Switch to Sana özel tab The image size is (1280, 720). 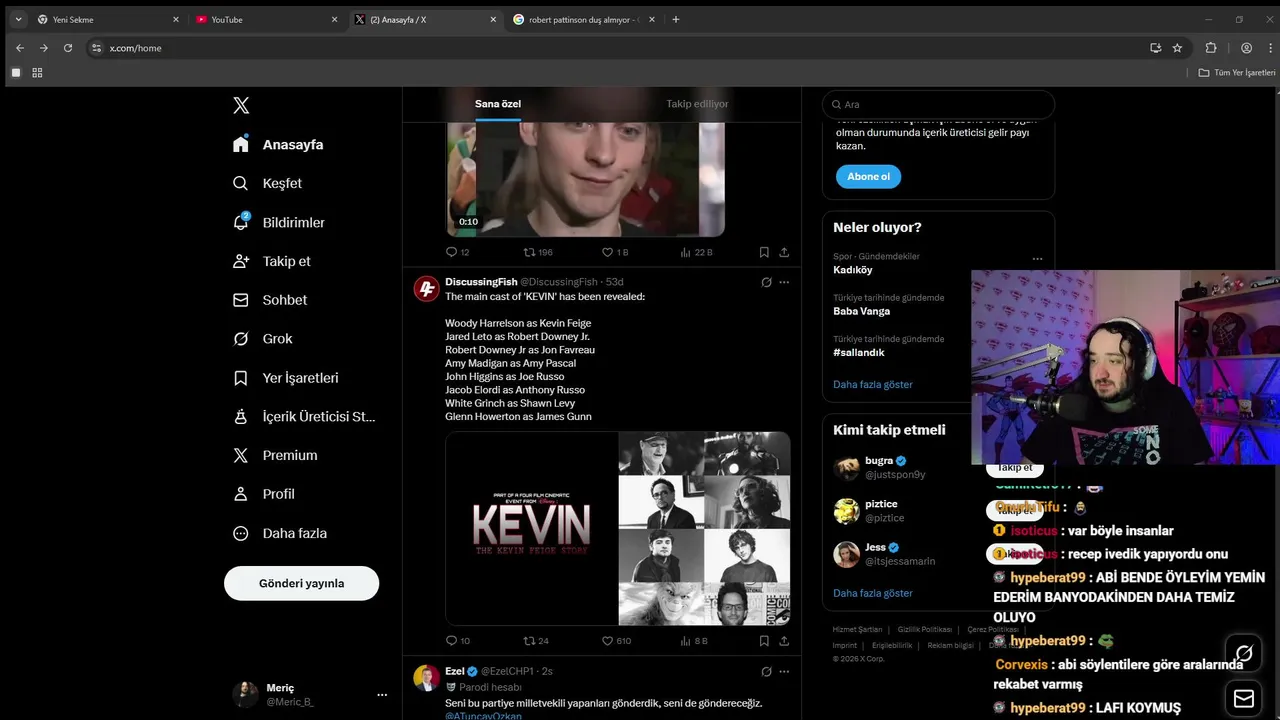click(498, 104)
